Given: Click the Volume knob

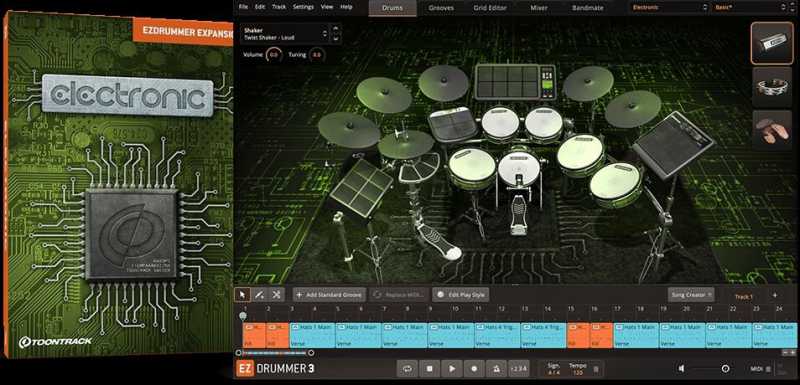Looking at the screenshot, I should point(274,55).
